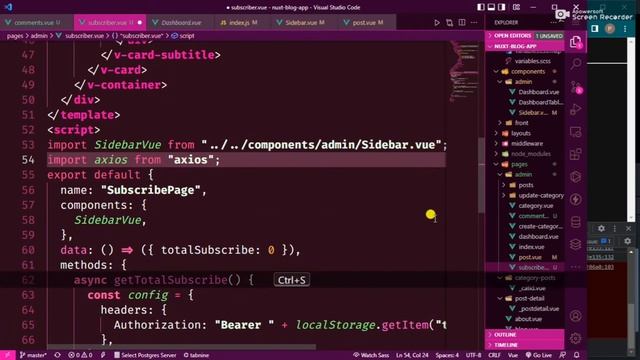Open the Source Control view icon
The width and height of the screenshot is (640, 360).
point(576,87)
